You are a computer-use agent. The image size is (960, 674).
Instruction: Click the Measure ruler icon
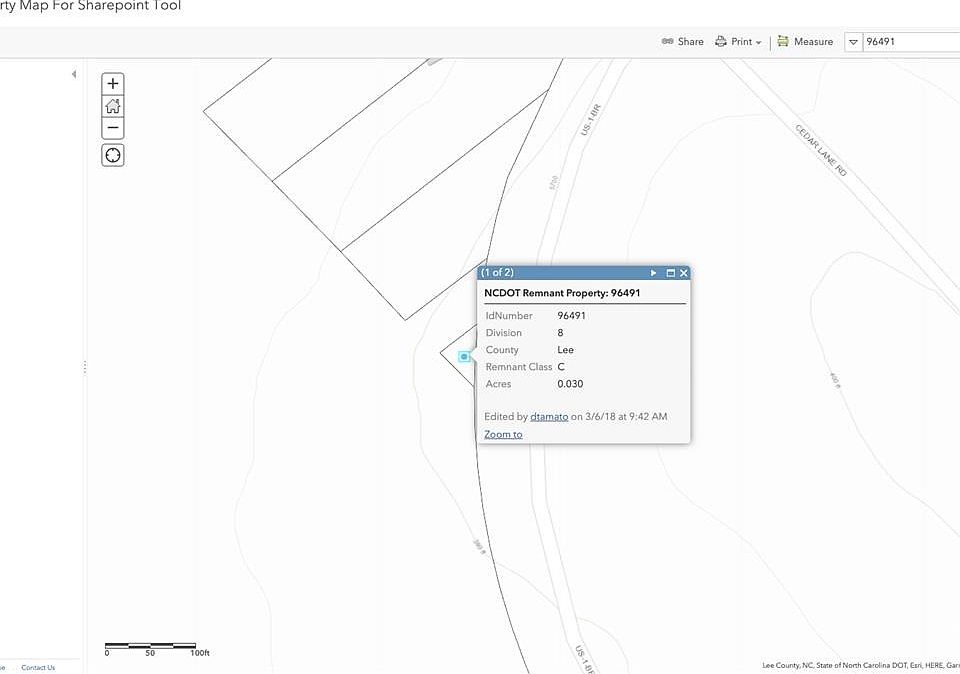(x=782, y=41)
